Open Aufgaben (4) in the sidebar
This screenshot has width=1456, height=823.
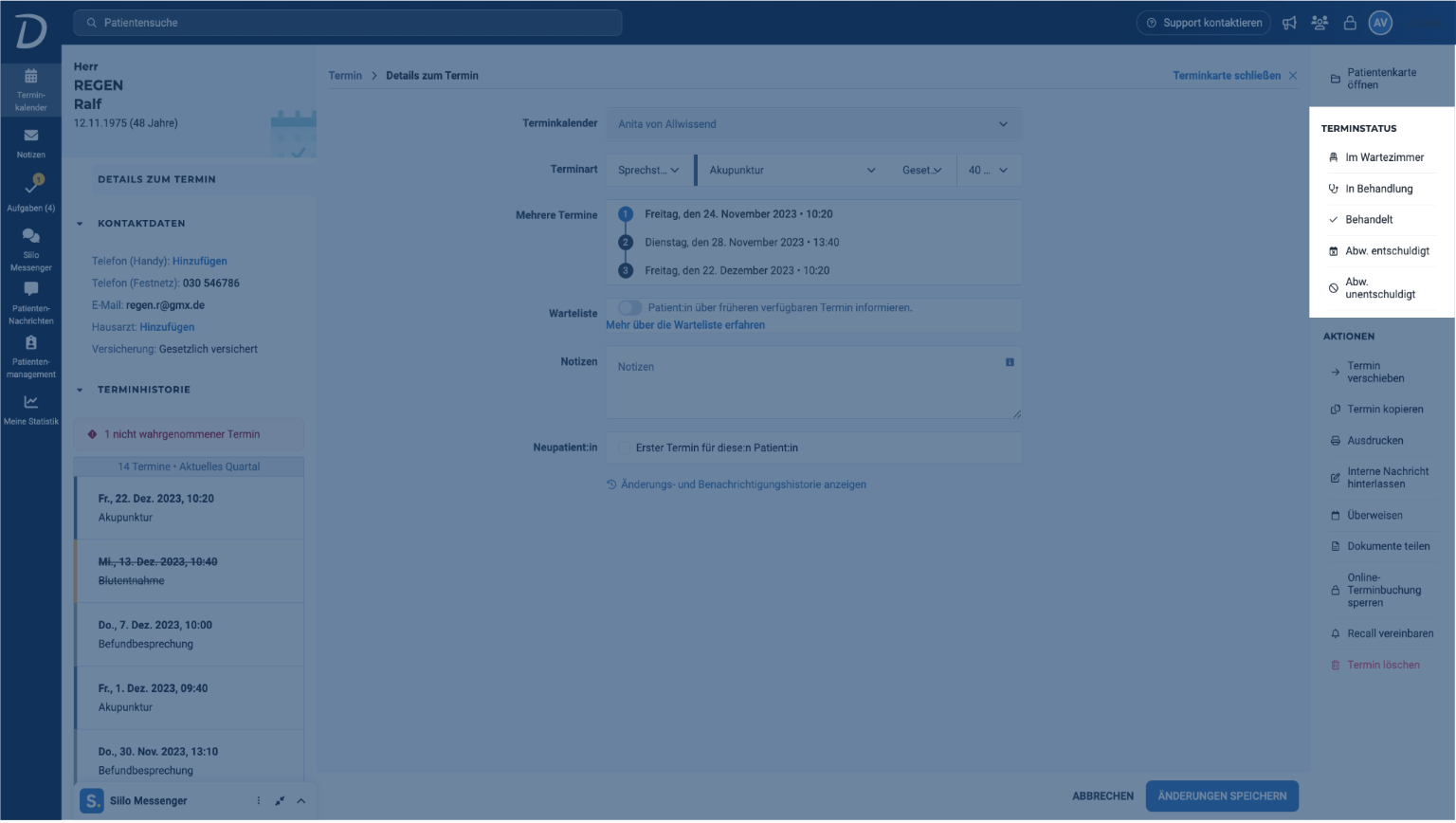pos(30,193)
